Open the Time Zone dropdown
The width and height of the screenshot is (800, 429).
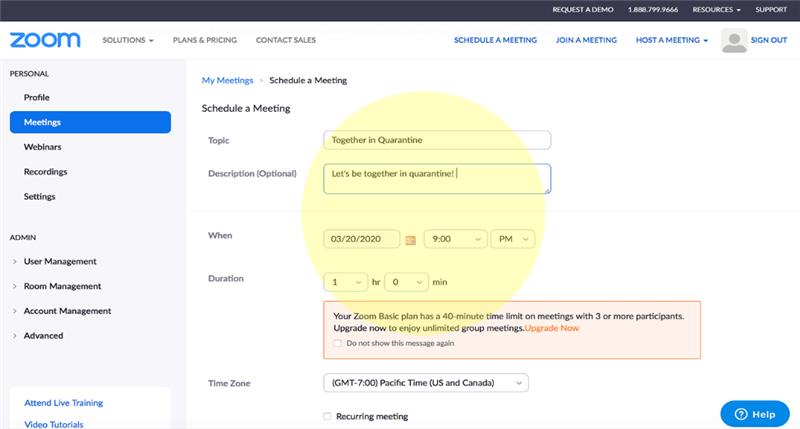tap(426, 383)
